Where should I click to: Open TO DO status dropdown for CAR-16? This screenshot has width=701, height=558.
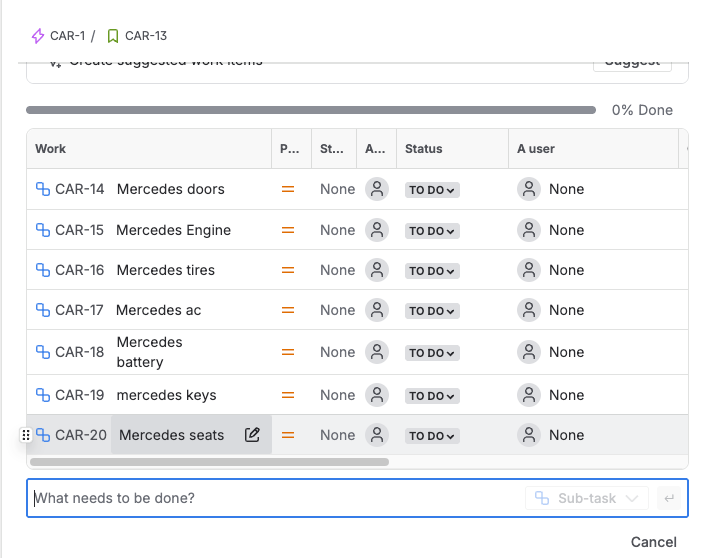tap(432, 271)
